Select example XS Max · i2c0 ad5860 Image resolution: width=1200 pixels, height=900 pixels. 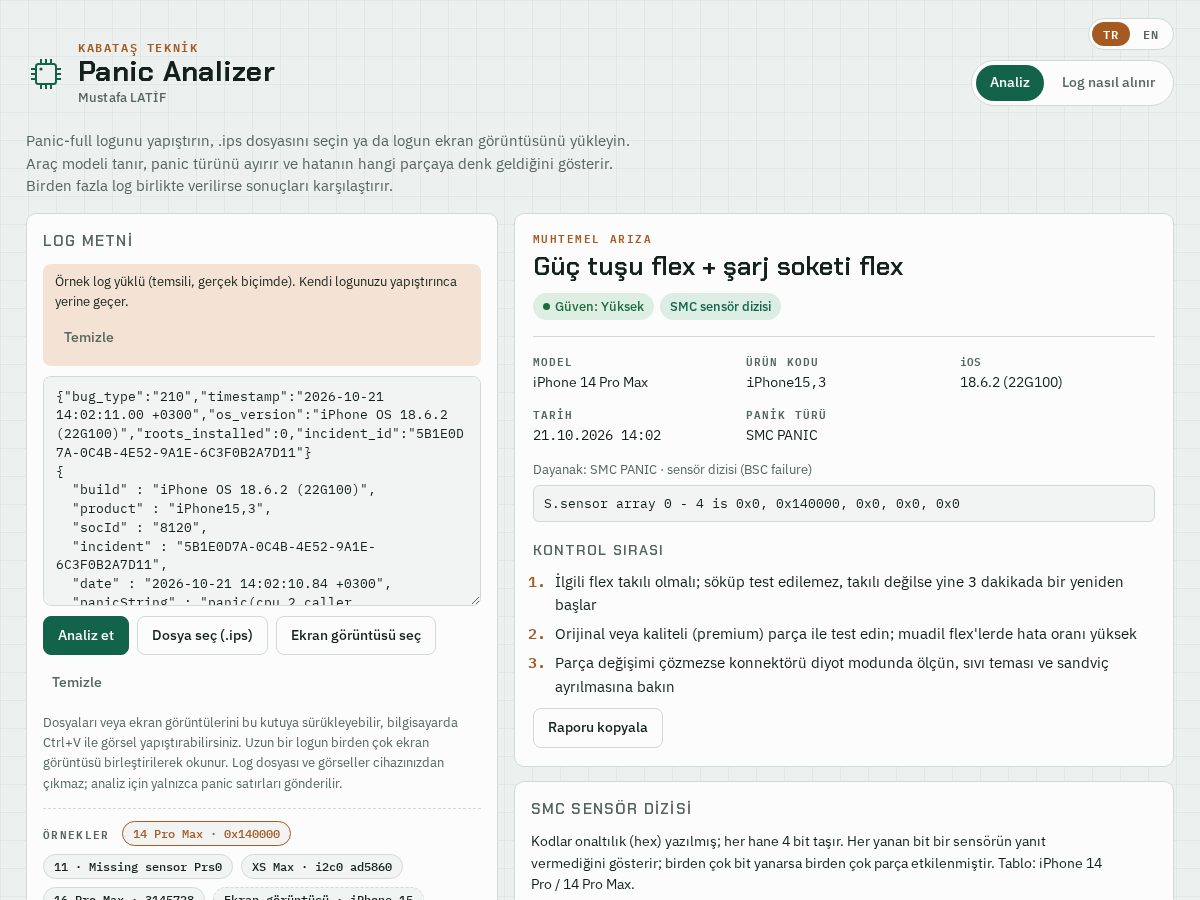(x=322, y=867)
